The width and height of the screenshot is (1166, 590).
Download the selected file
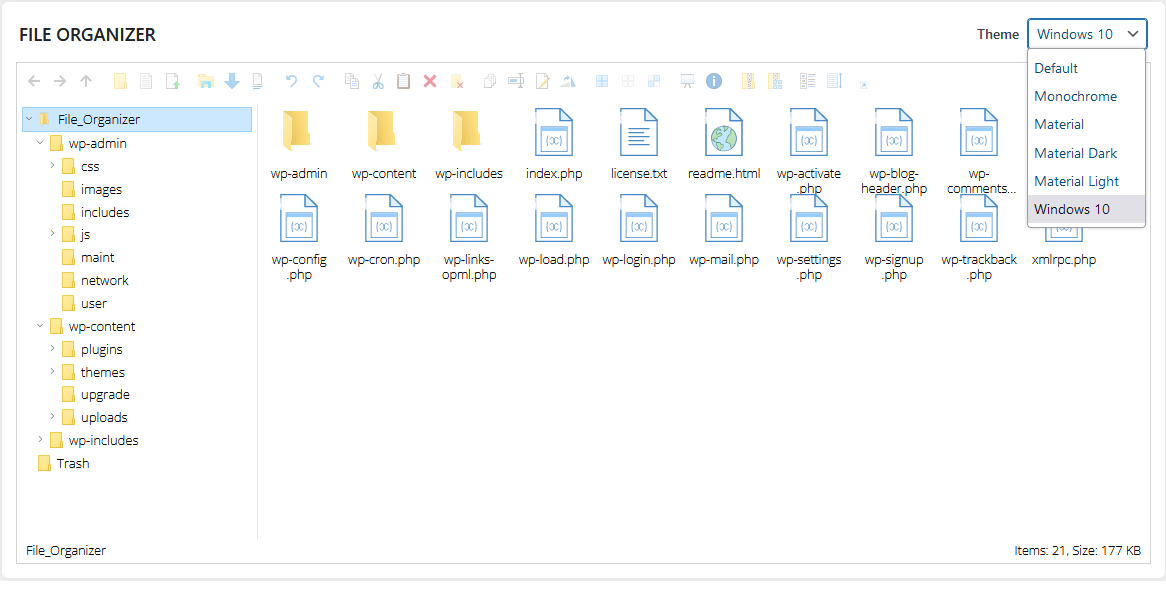point(231,81)
